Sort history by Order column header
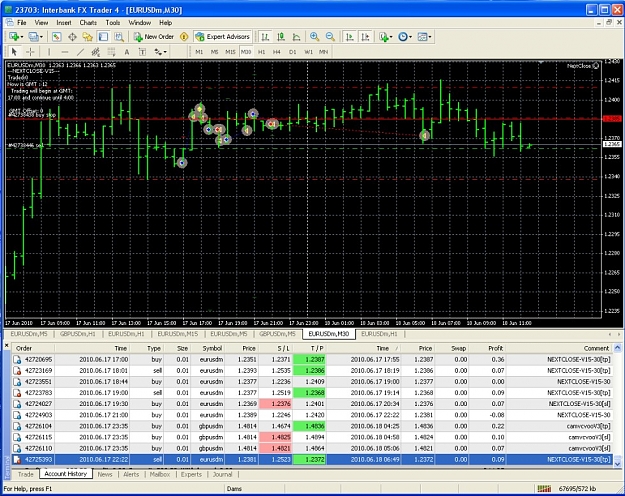Image resolution: width=625 pixels, height=496 pixels. point(33,348)
